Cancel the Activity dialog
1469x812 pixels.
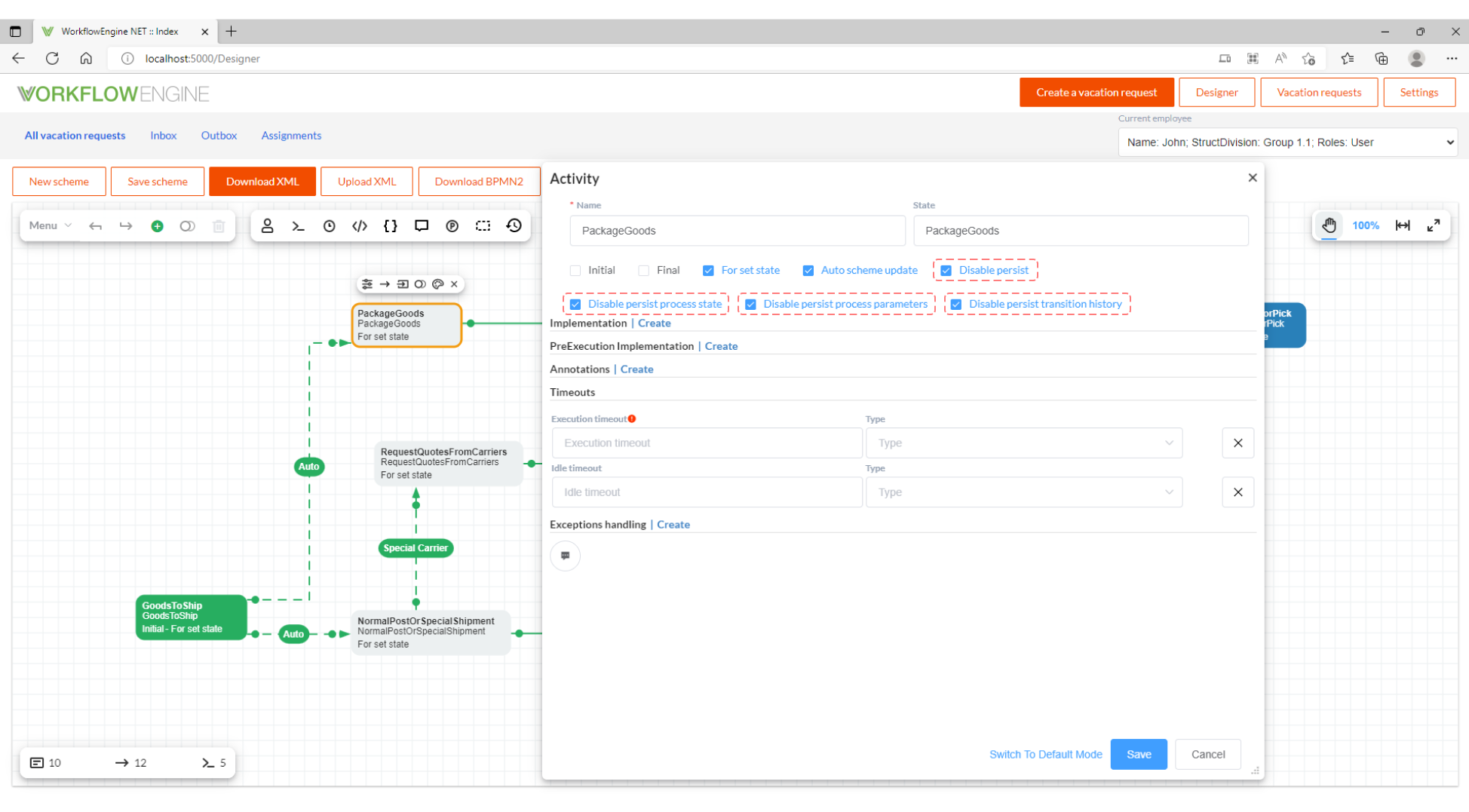(x=1208, y=755)
